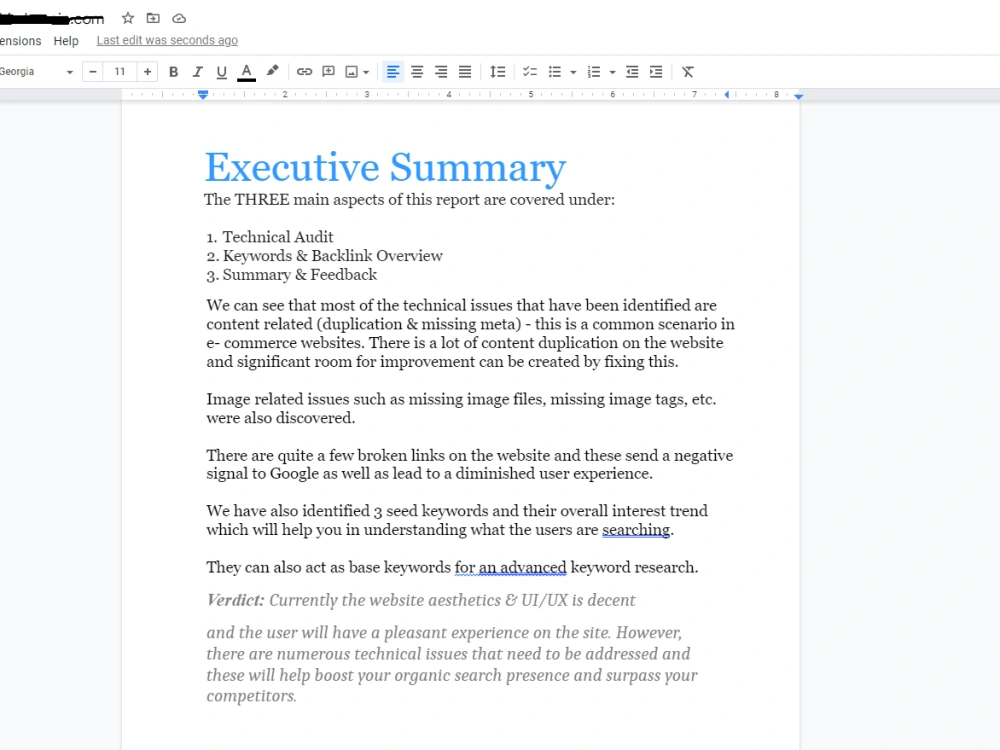Image resolution: width=1000 pixels, height=750 pixels.
Task: Click the right indent marker on ruler
Action: point(726,94)
